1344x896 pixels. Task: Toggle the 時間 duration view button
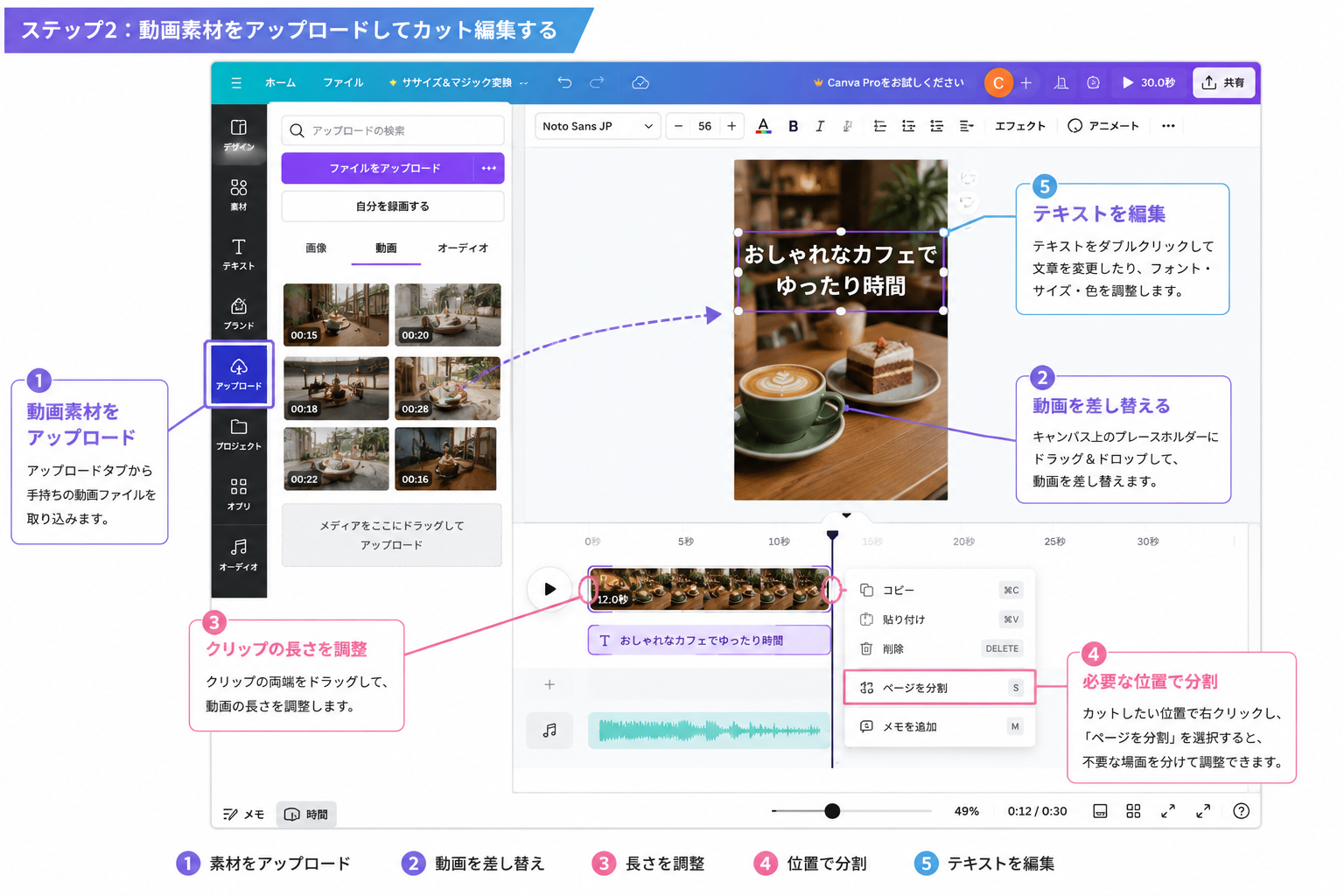coord(306,814)
